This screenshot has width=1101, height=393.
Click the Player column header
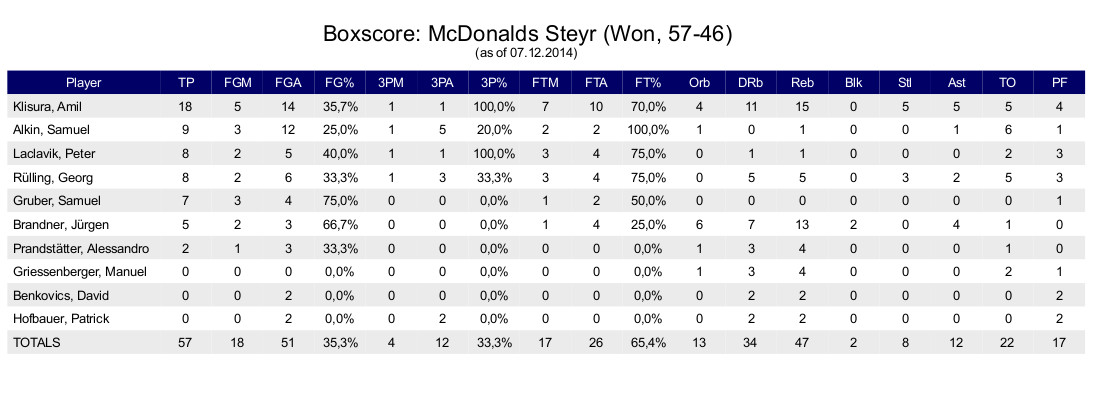(84, 83)
